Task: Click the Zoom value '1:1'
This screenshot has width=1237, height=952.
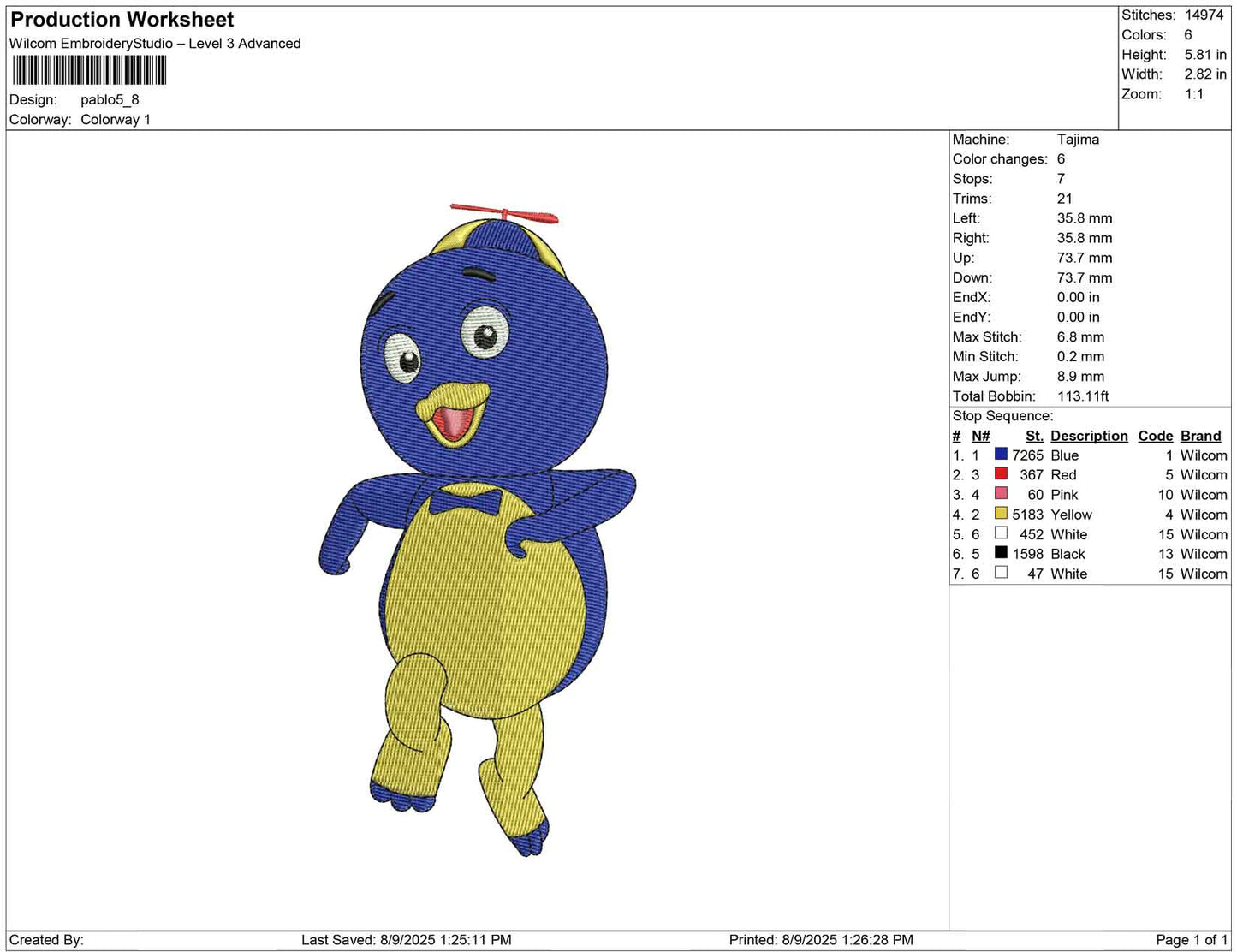Action: (x=1194, y=94)
